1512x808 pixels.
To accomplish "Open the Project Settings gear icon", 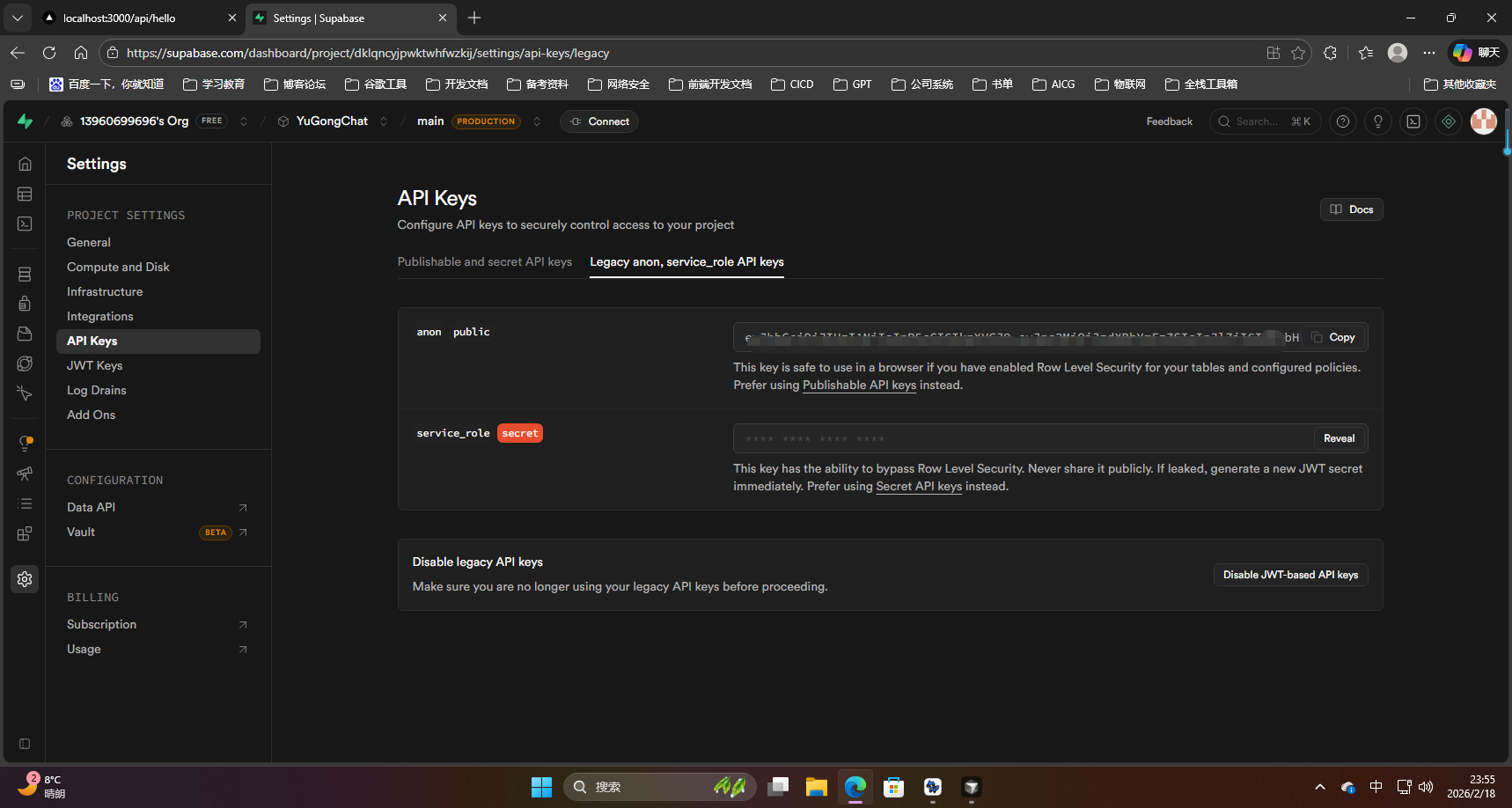I will (25, 579).
